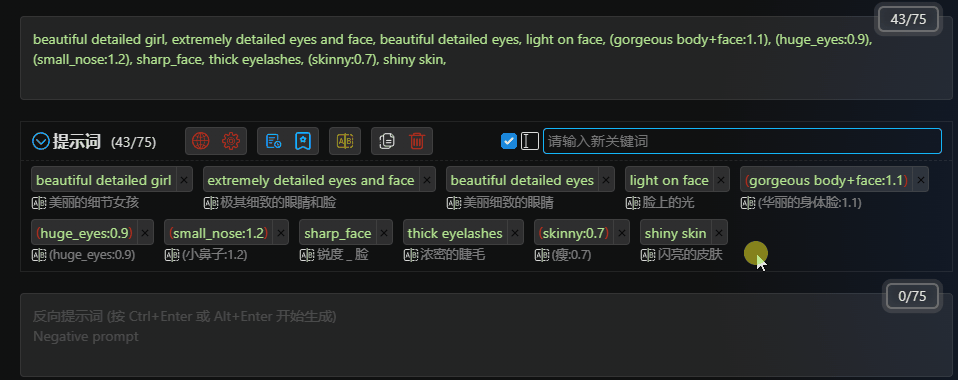The width and height of the screenshot is (958, 380).
Task: Click the positive prompt text area
Action: point(486,58)
